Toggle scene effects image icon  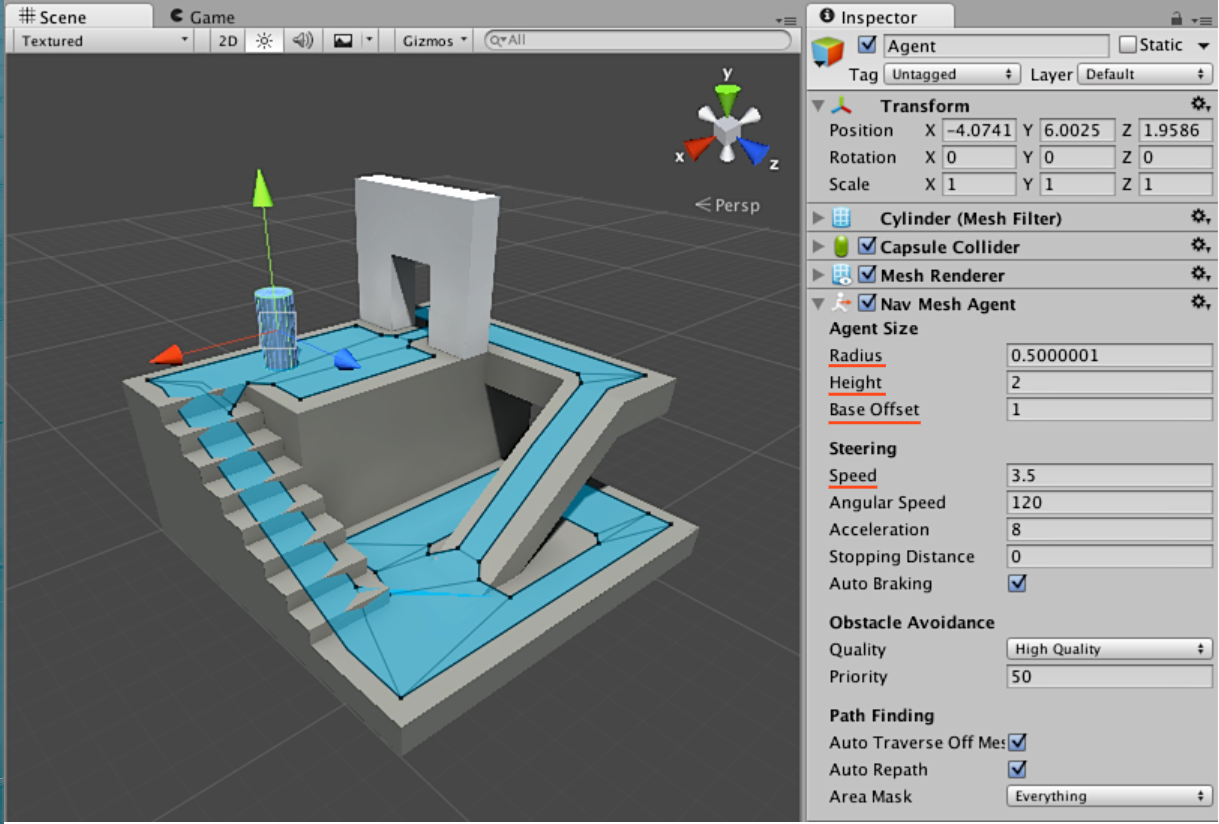click(x=343, y=41)
